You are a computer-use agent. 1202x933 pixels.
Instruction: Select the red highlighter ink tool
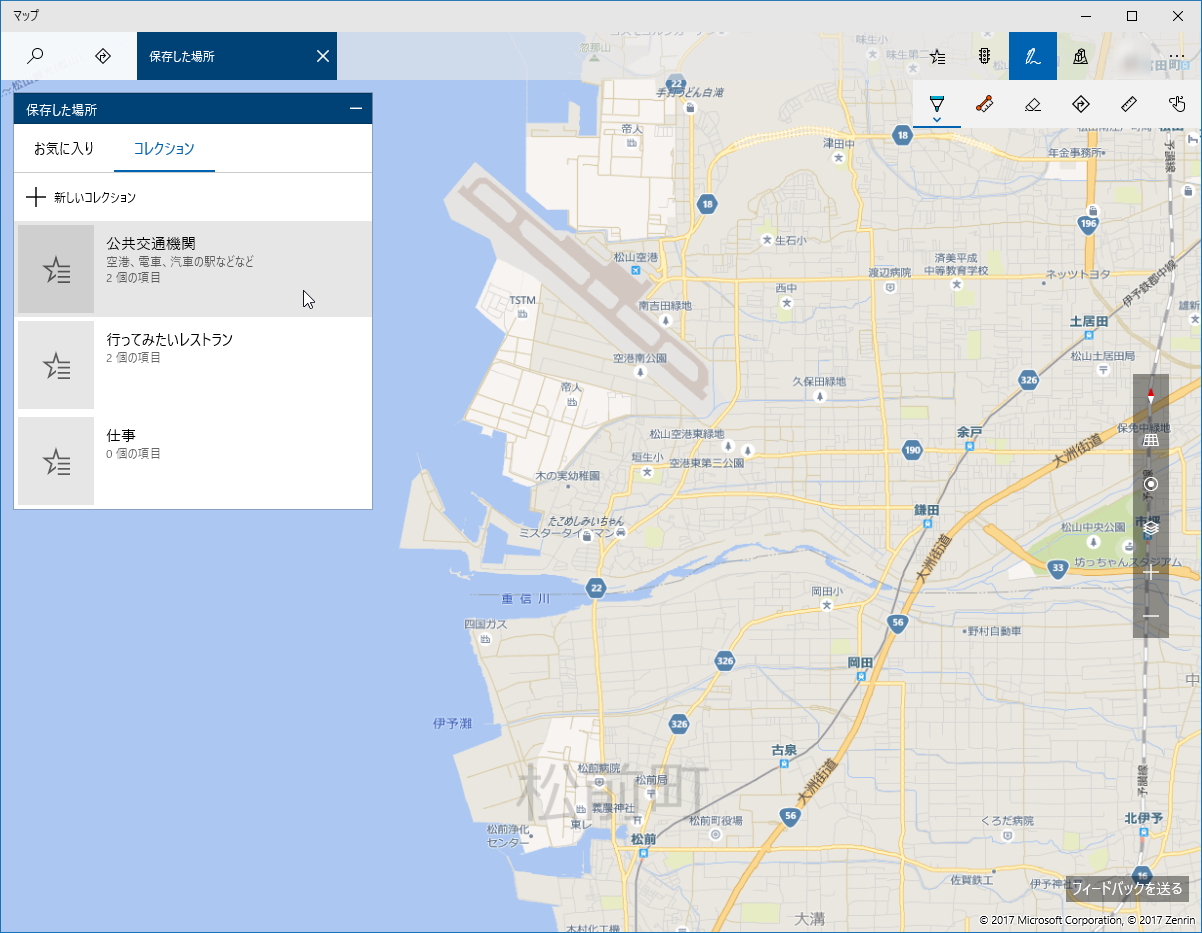pos(985,104)
